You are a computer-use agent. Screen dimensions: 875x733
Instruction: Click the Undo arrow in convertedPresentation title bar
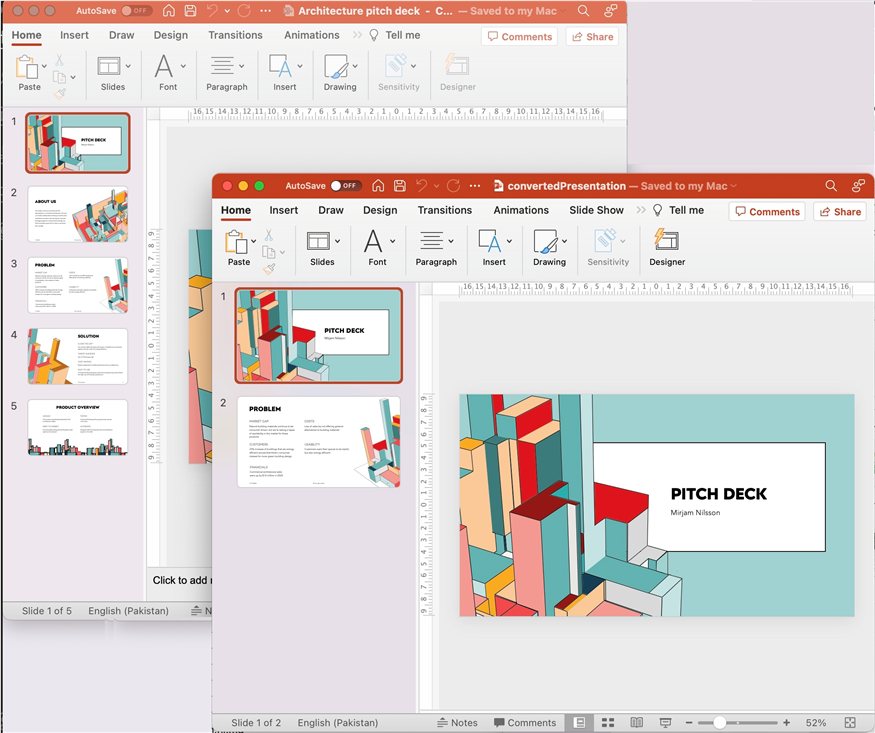(x=422, y=186)
